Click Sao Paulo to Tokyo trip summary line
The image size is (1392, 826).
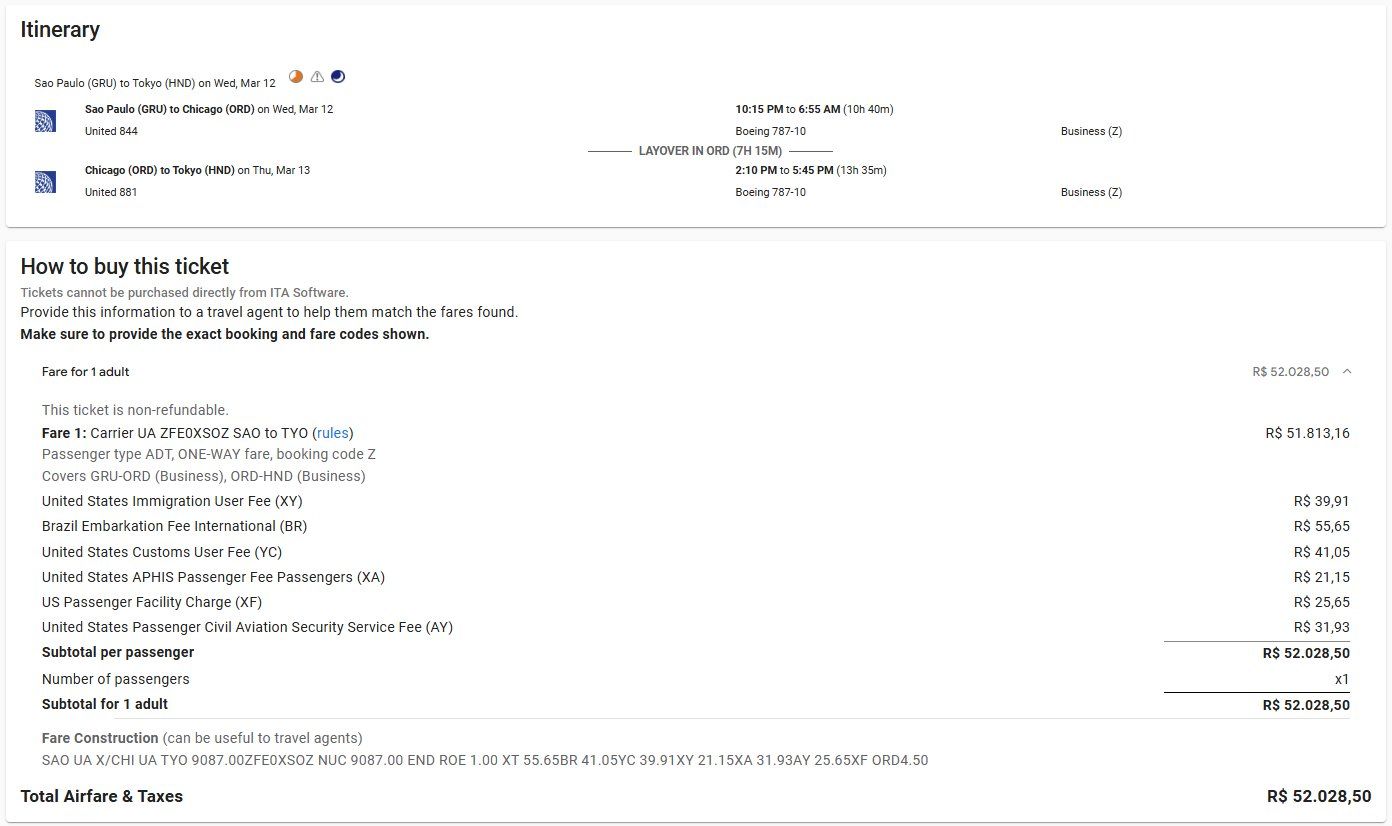[x=155, y=83]
